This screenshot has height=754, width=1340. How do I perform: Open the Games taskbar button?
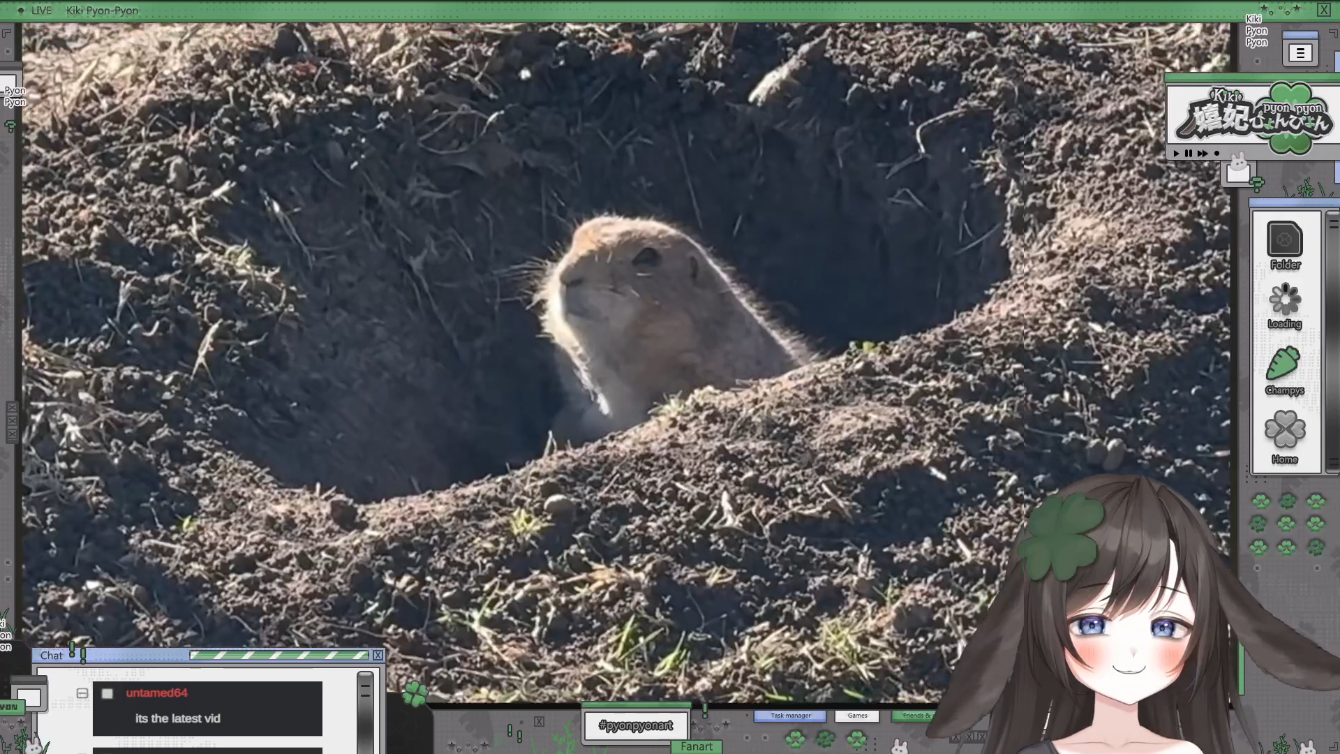pyautogui.click(x=857, y=716)
